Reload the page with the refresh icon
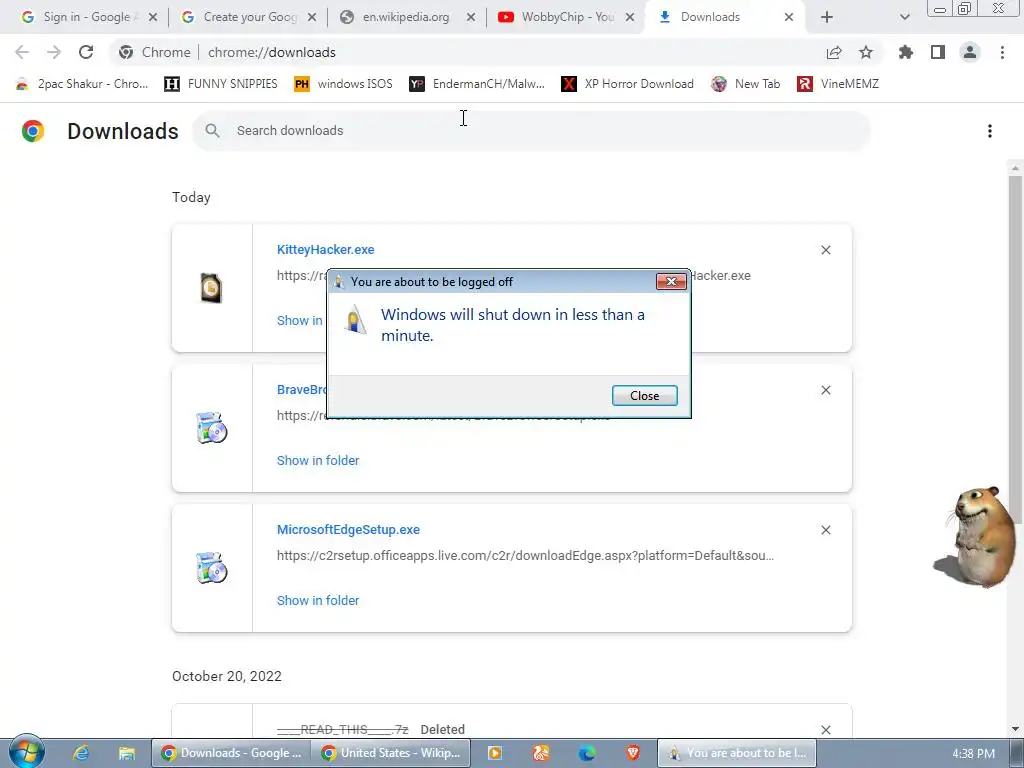The image size is (1024, 768). 86,52
